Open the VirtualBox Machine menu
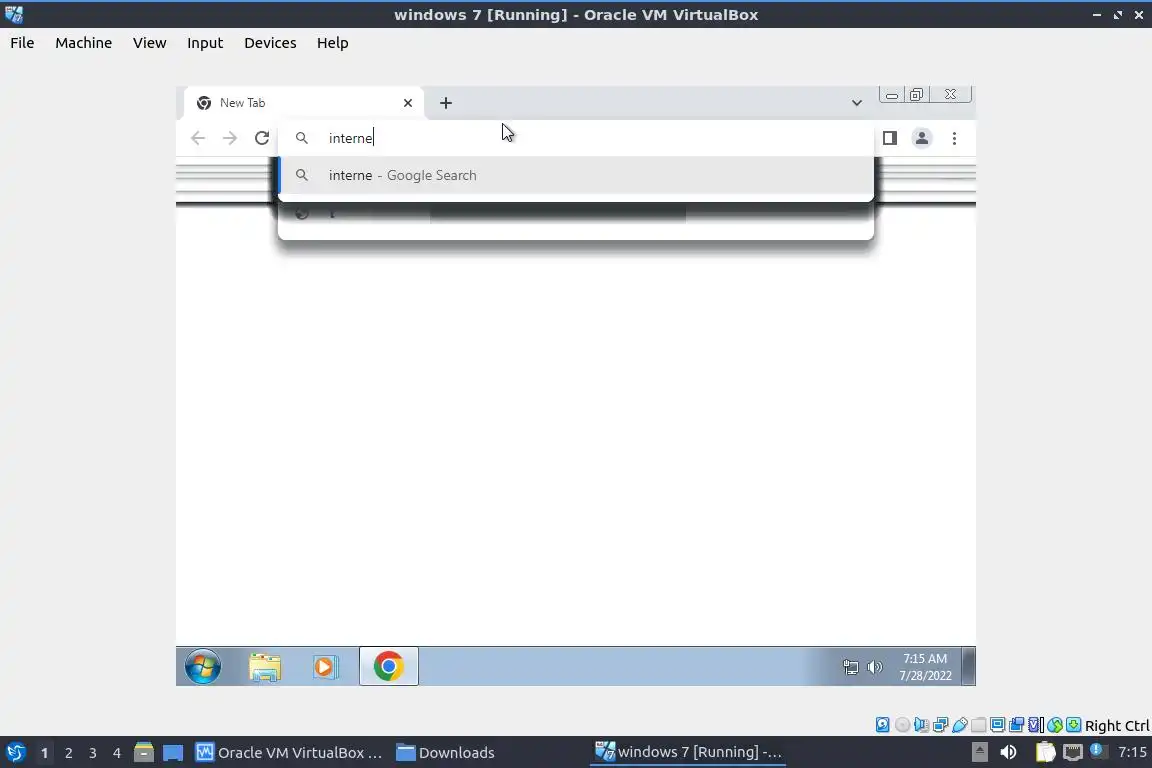1152x768 pixels. 84,43
